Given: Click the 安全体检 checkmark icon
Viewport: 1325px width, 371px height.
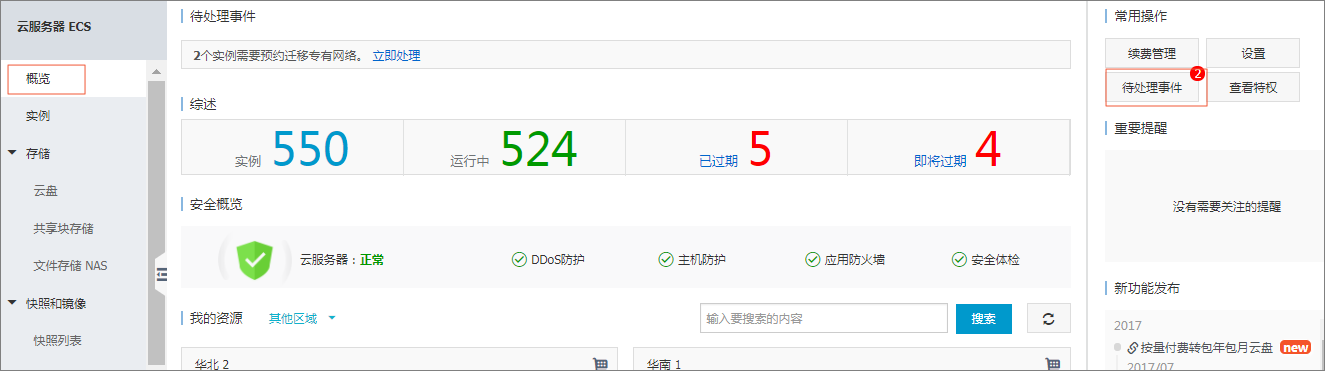Looking at the screenshot, I should [960, 260].
